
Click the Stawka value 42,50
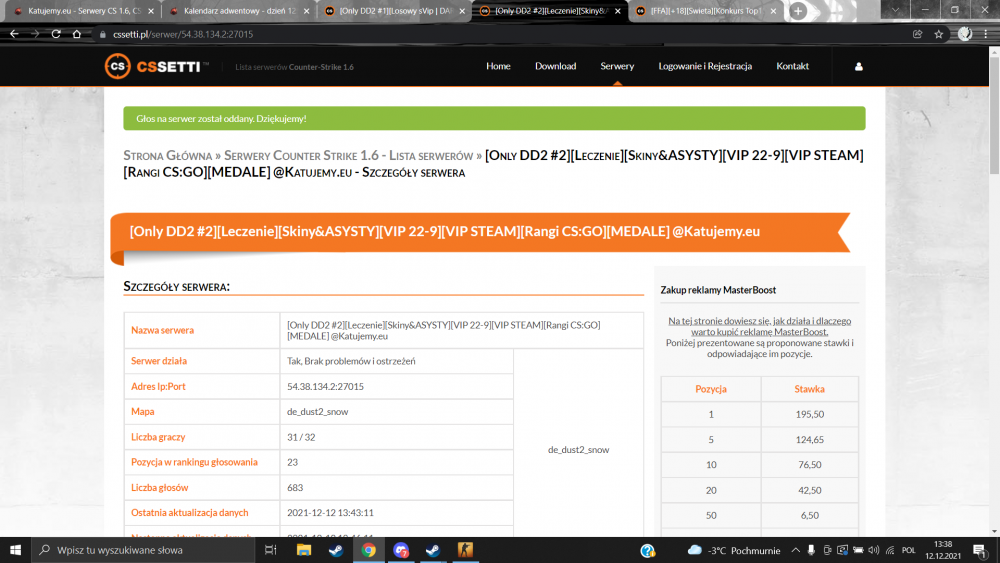point(809,490)
